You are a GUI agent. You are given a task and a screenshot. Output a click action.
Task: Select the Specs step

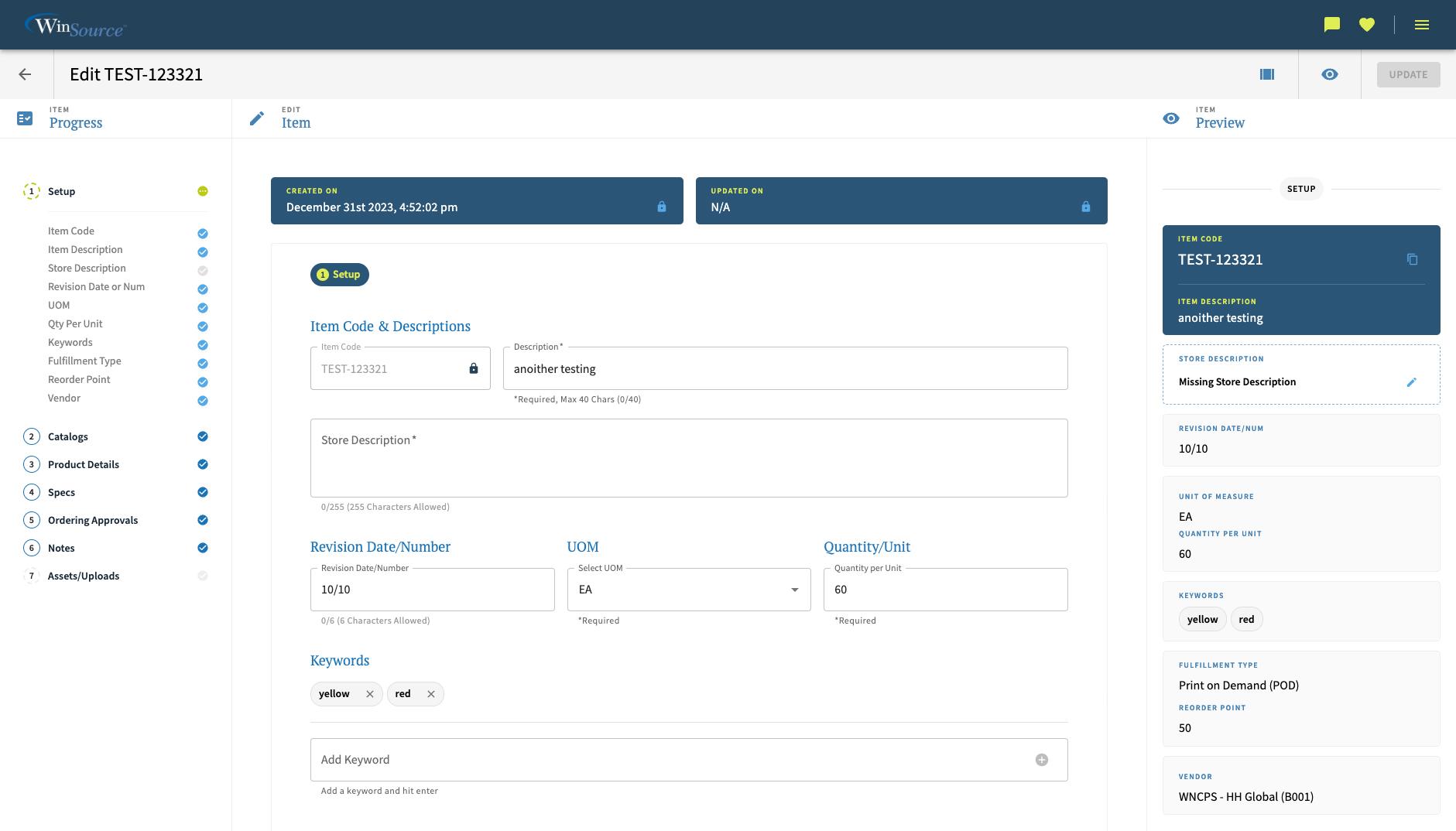coord(61,492)
